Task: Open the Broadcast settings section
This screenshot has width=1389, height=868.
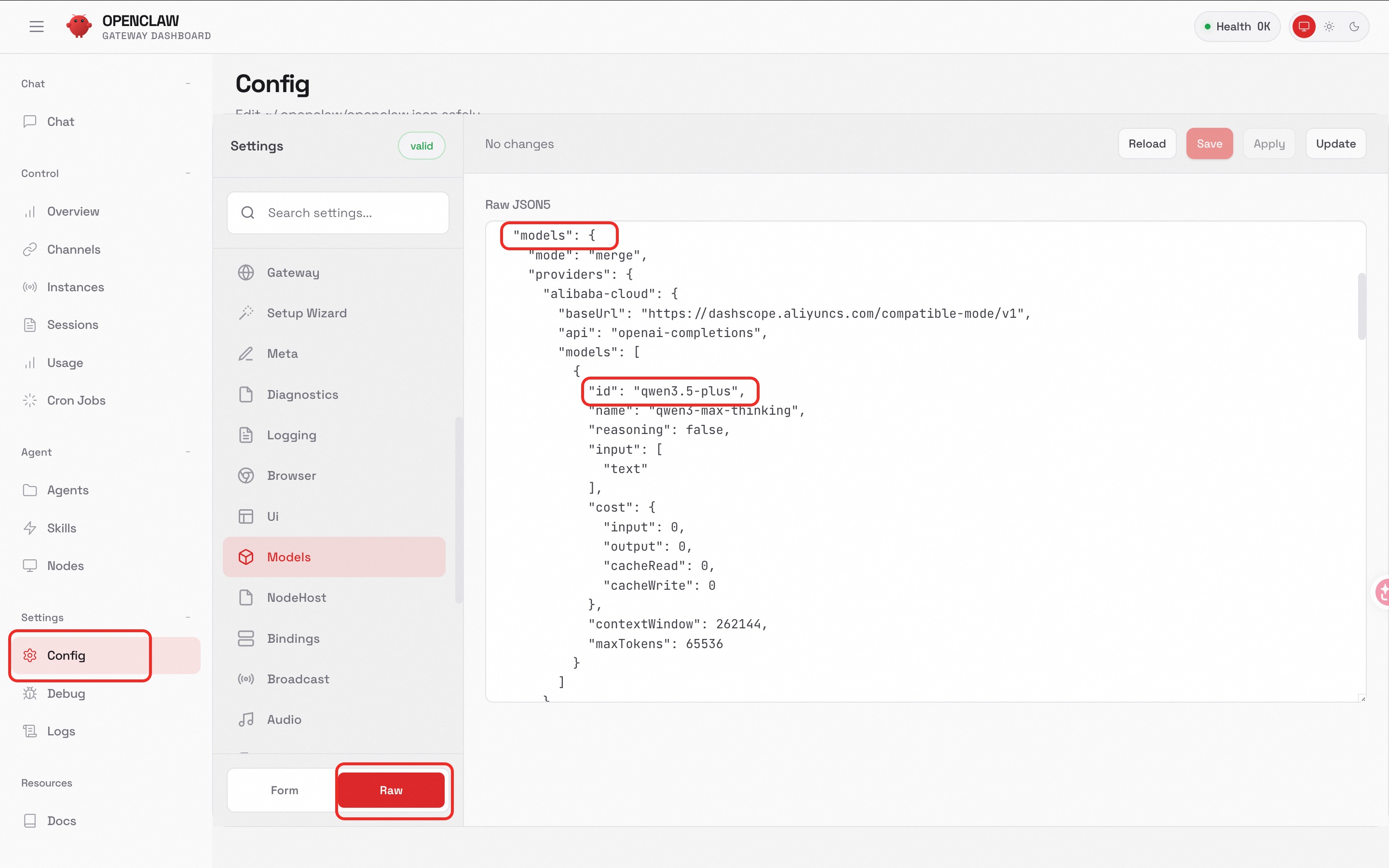Action: [297, 678]
